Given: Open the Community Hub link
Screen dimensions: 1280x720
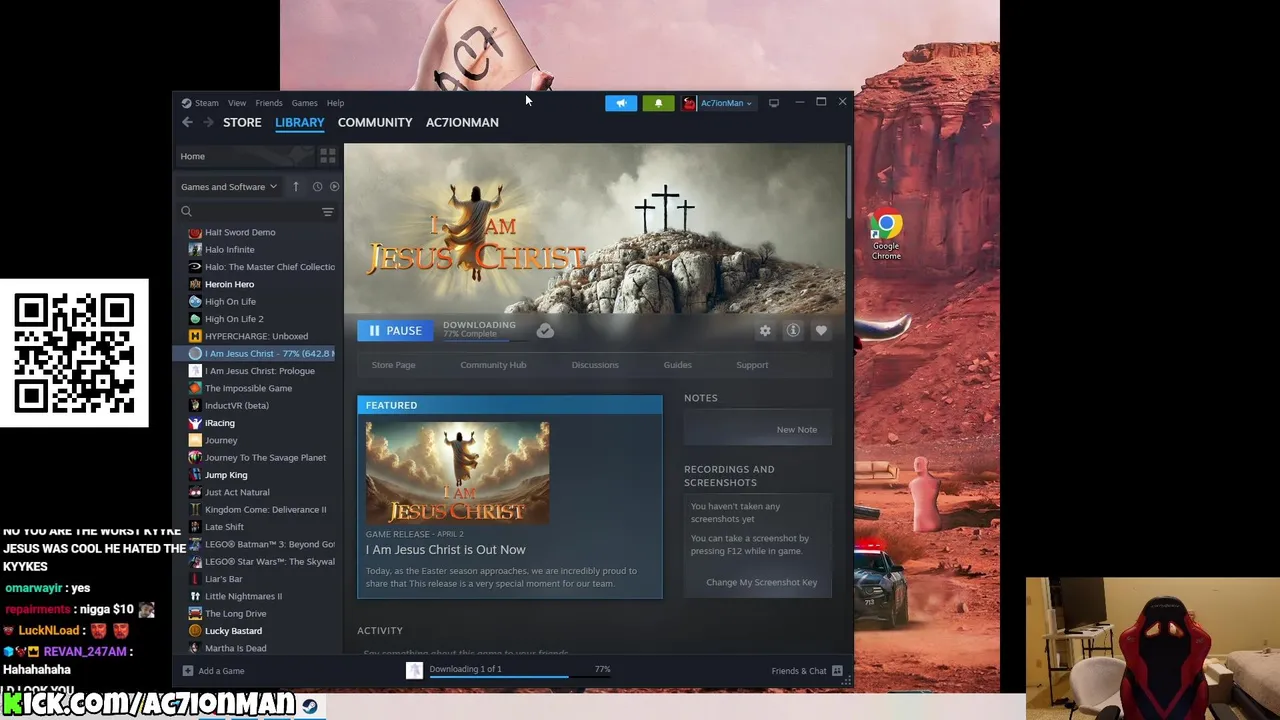Looking at the screenshot, I should (493, 365).
